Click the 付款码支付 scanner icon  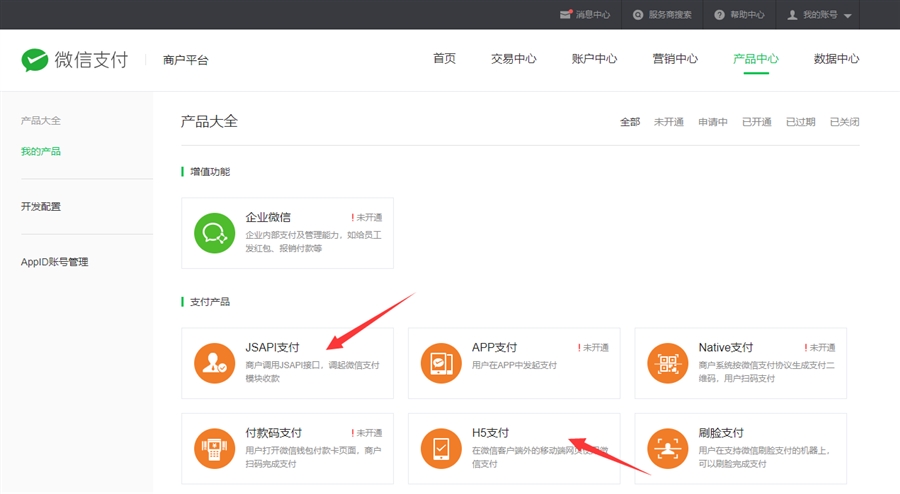click(x=214, y=448)
